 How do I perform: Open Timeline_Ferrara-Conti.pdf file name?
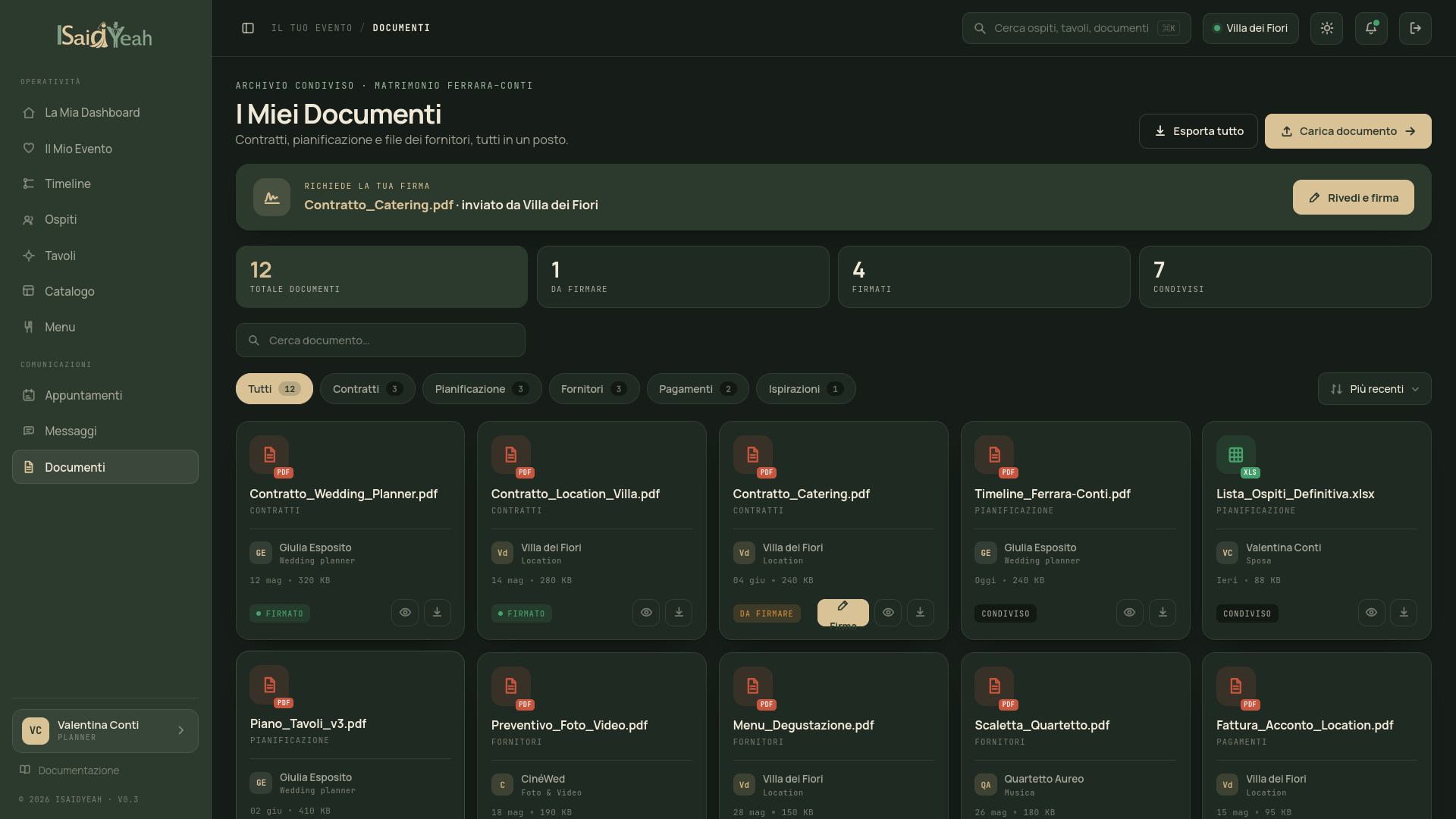point(1053,494)
